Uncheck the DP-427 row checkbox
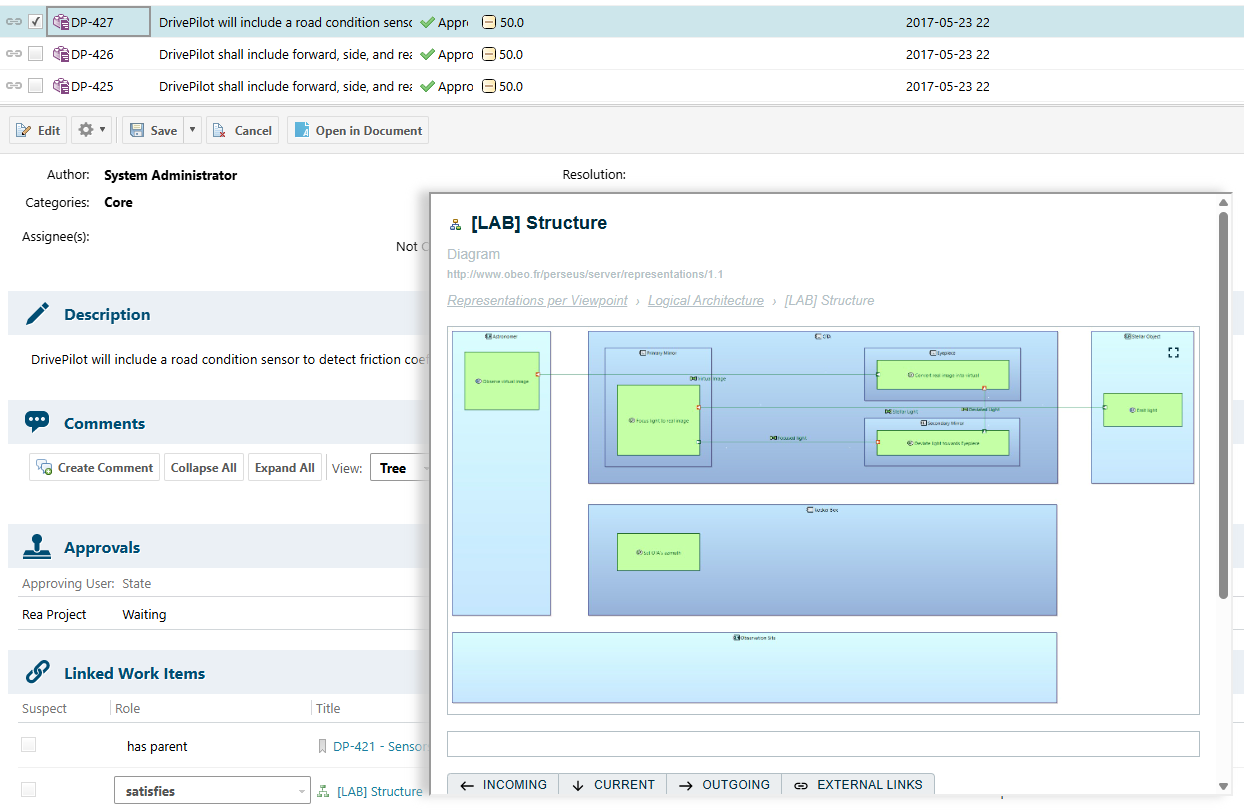1244x812 pixels. (35, 21)
